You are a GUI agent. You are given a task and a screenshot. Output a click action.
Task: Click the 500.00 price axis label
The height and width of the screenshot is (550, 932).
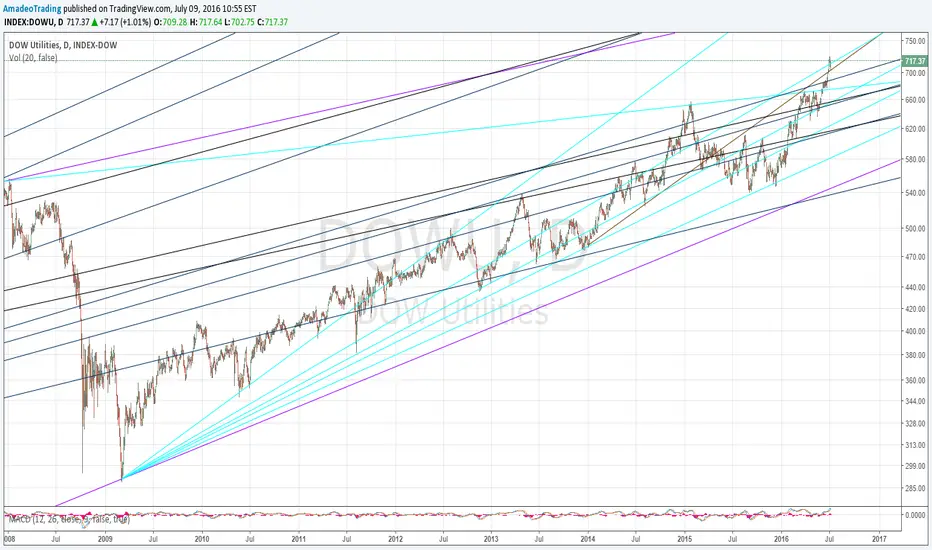(x=915, y=228)
